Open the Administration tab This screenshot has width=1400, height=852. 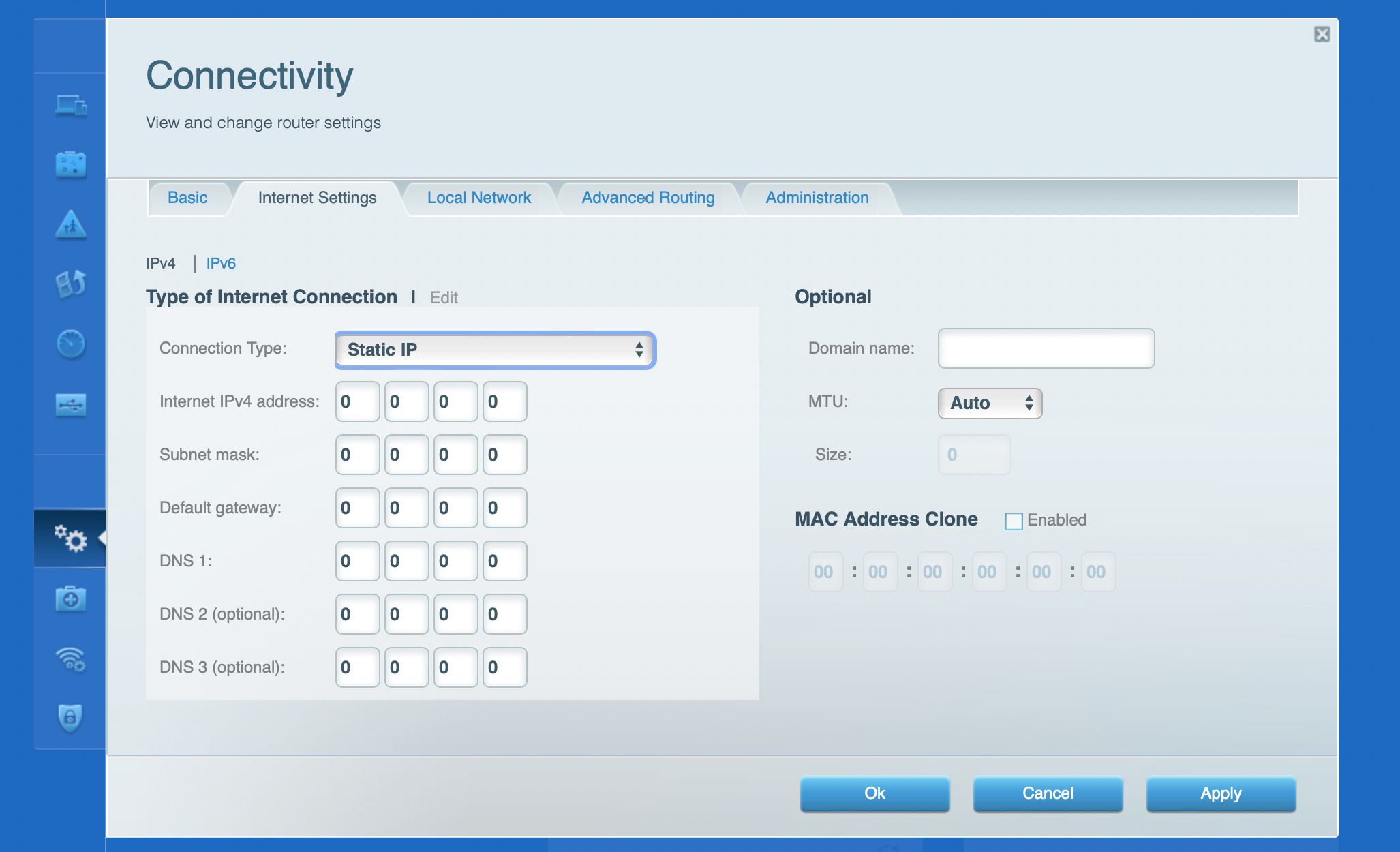tap(817, 198)
